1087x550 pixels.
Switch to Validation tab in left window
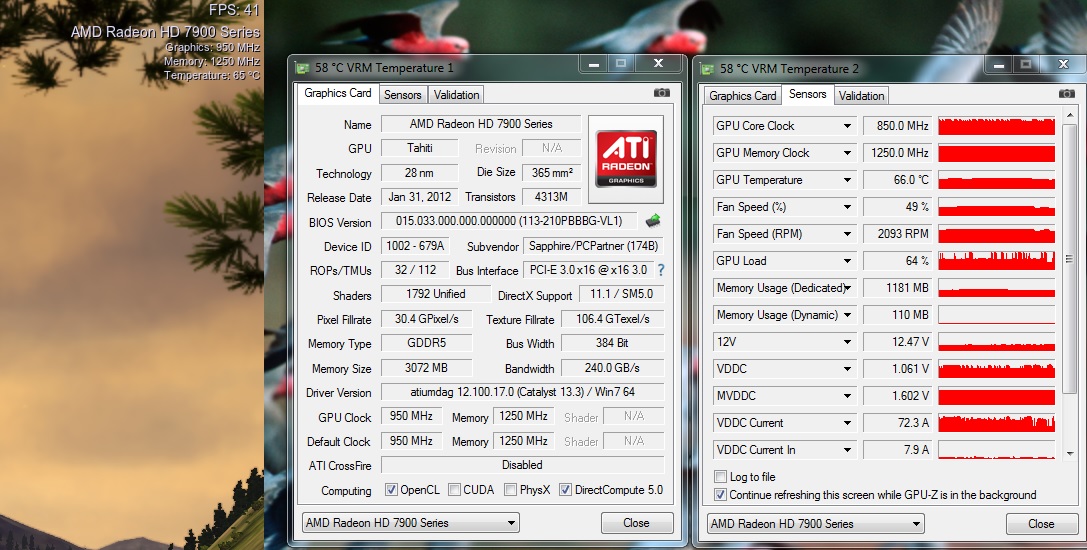[x=456, y=95]
